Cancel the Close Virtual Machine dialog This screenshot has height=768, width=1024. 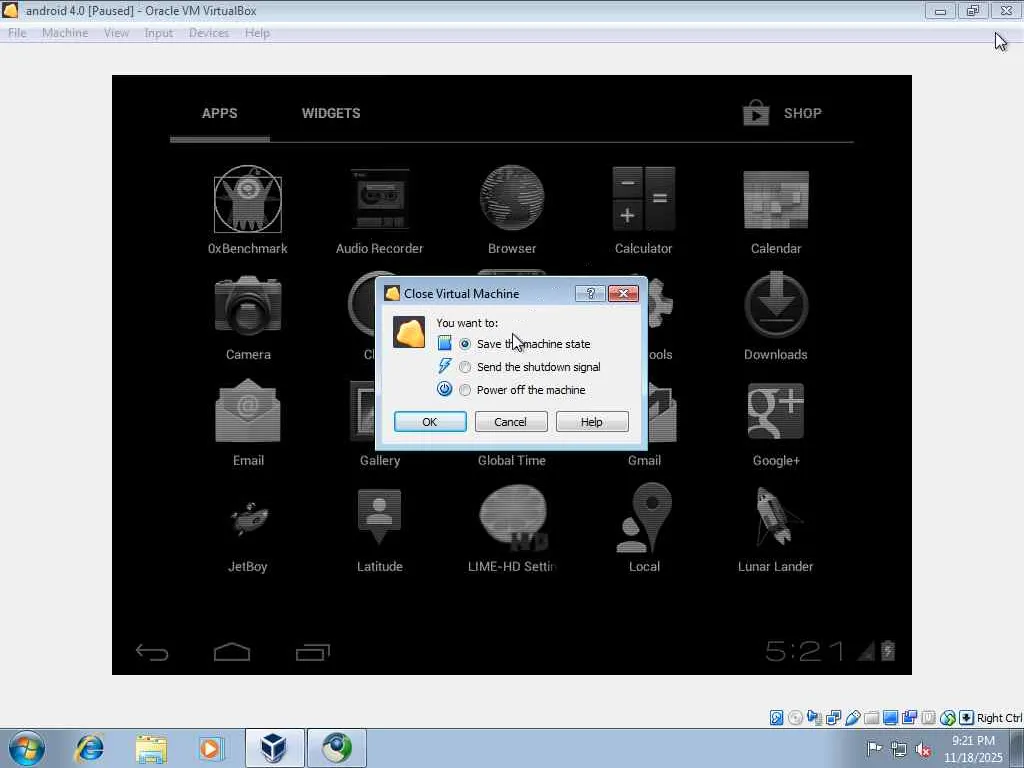coord(511,422)
